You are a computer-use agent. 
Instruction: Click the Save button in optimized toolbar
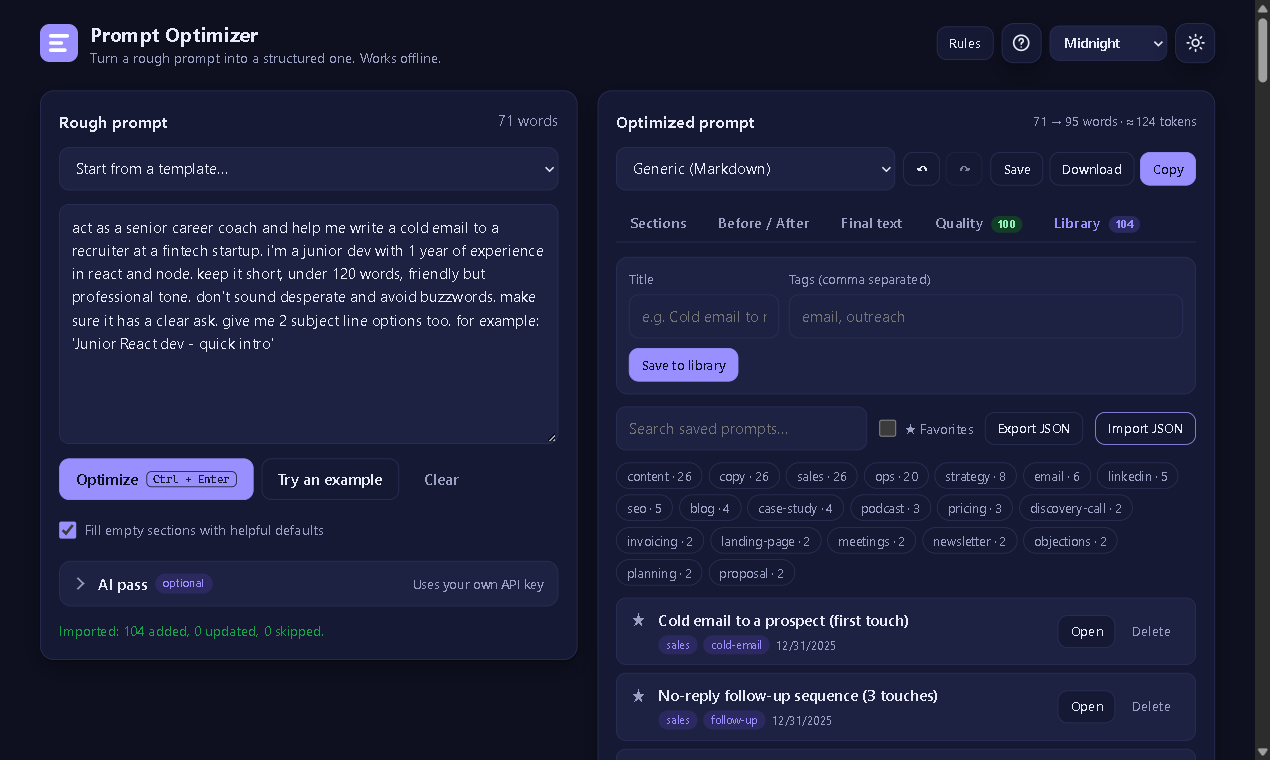[1017, 169]
